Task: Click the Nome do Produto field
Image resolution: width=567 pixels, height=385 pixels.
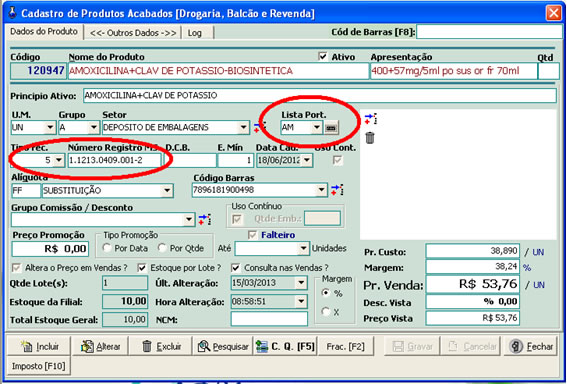Action: (218, 71)
